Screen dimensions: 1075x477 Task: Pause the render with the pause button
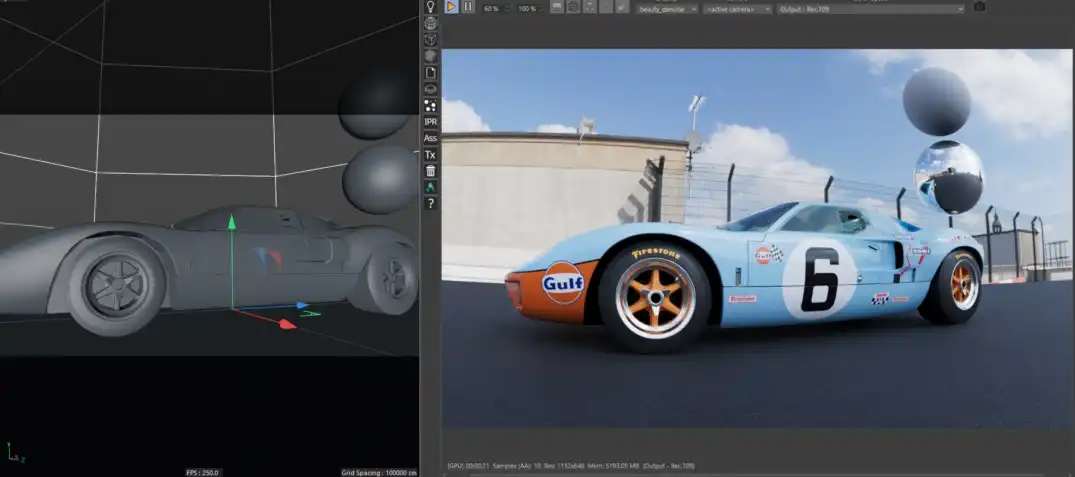[468, 7]
